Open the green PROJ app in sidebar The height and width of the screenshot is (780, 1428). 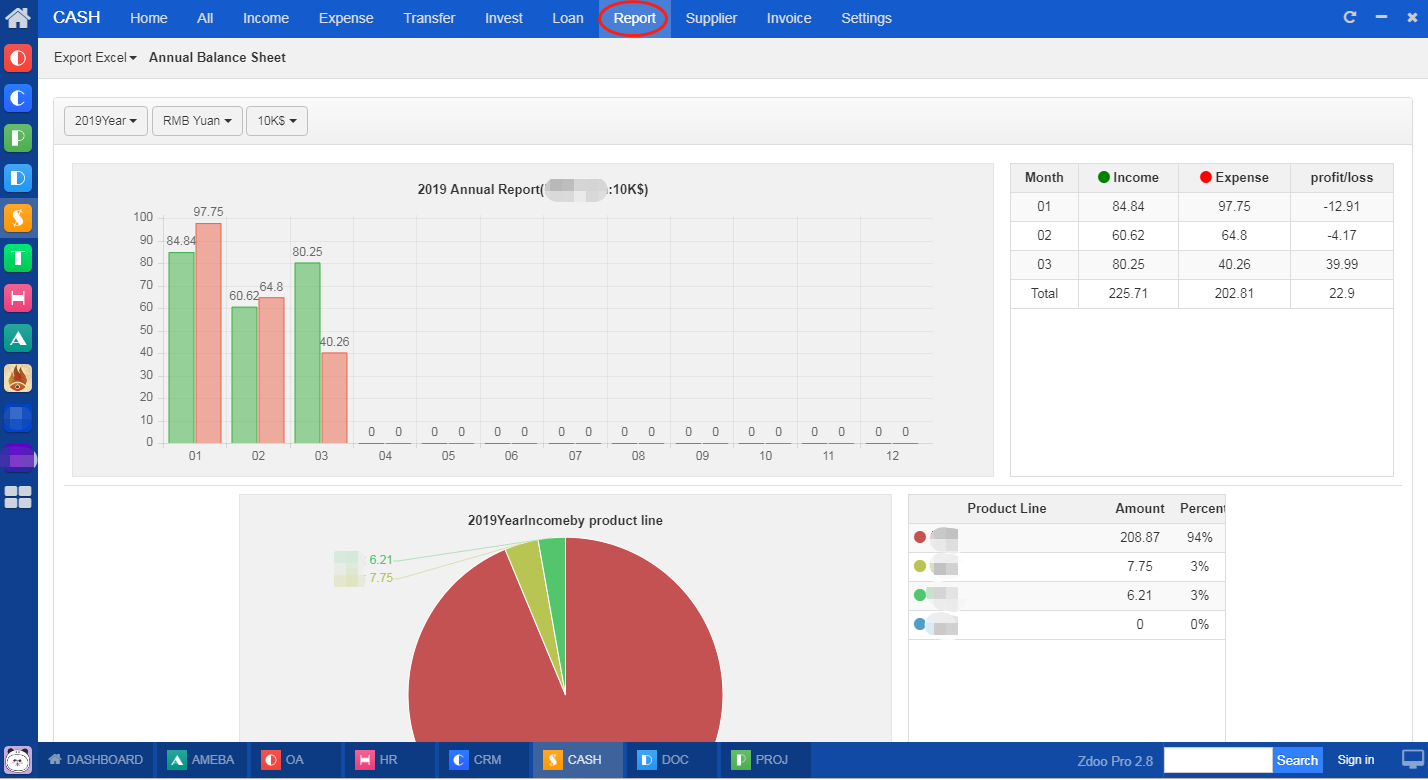[x=18, y=137]
